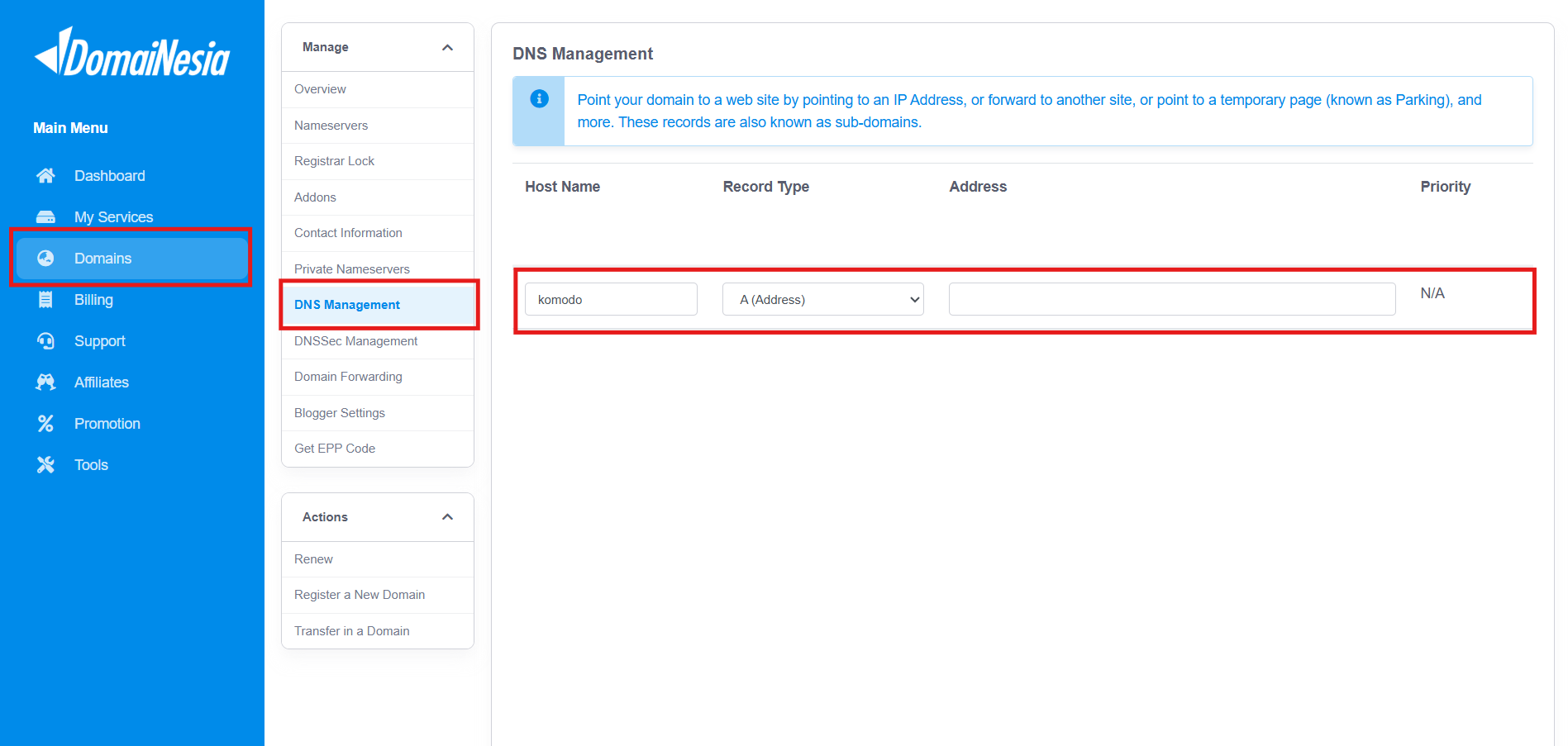Click Renew in Actions panel
1568x746 pixels.
378,559
